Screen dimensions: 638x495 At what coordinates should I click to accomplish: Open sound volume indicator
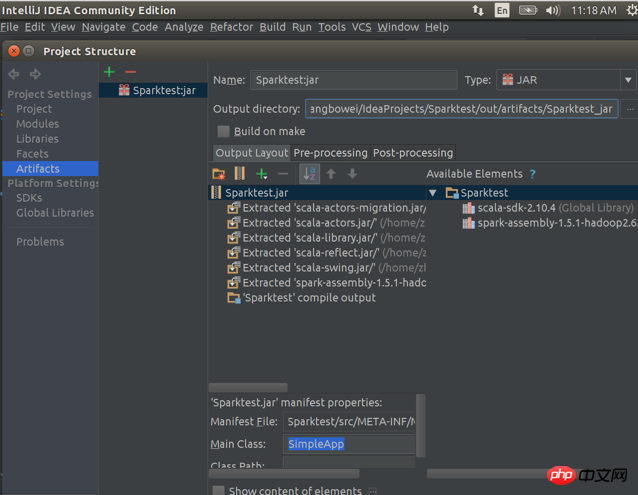point(553,10)
